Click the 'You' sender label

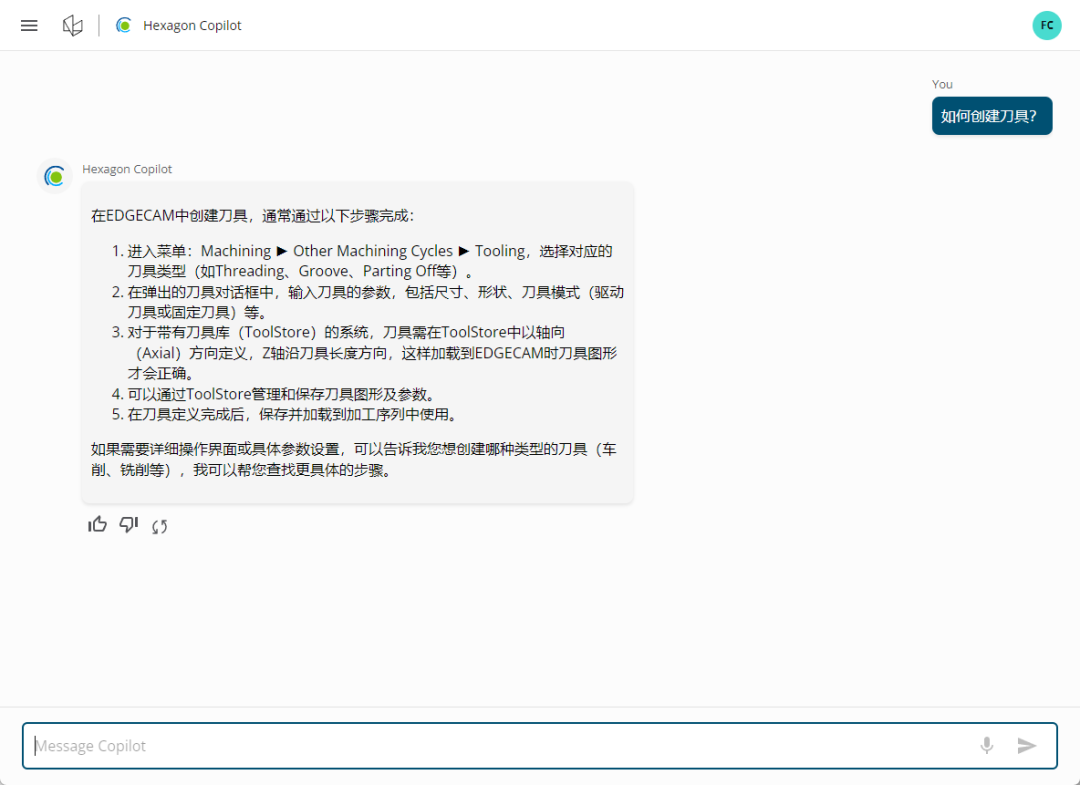click(x=942, y=84)
